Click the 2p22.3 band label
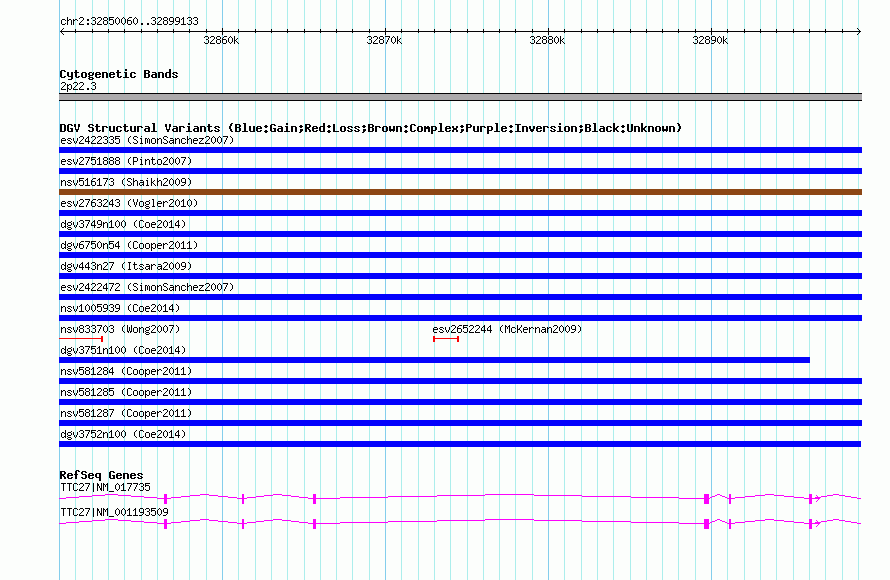Screen dimensions: 890x580 point(78,86)
